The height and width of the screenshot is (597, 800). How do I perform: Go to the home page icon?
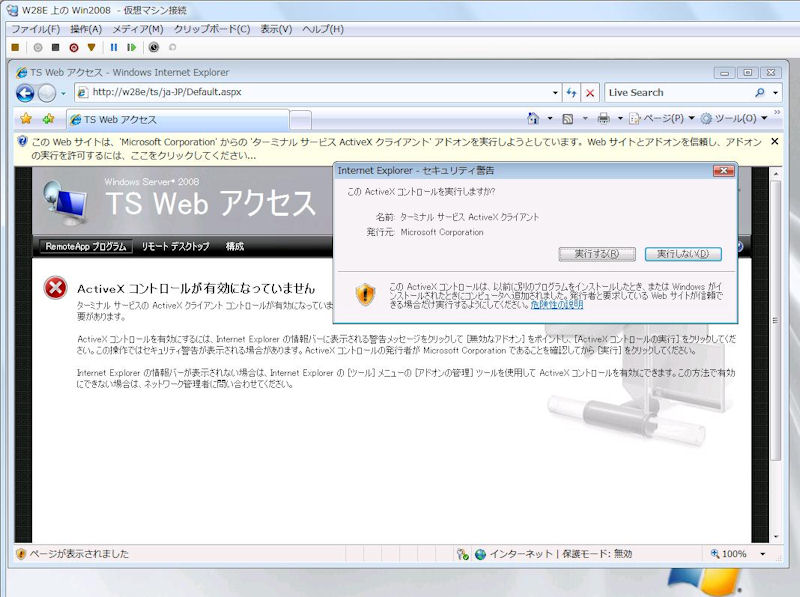pos(533,118)
